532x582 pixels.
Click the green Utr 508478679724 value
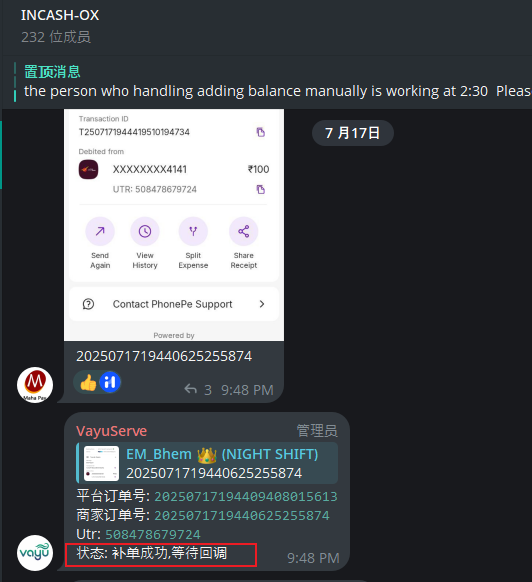[153, 534]
